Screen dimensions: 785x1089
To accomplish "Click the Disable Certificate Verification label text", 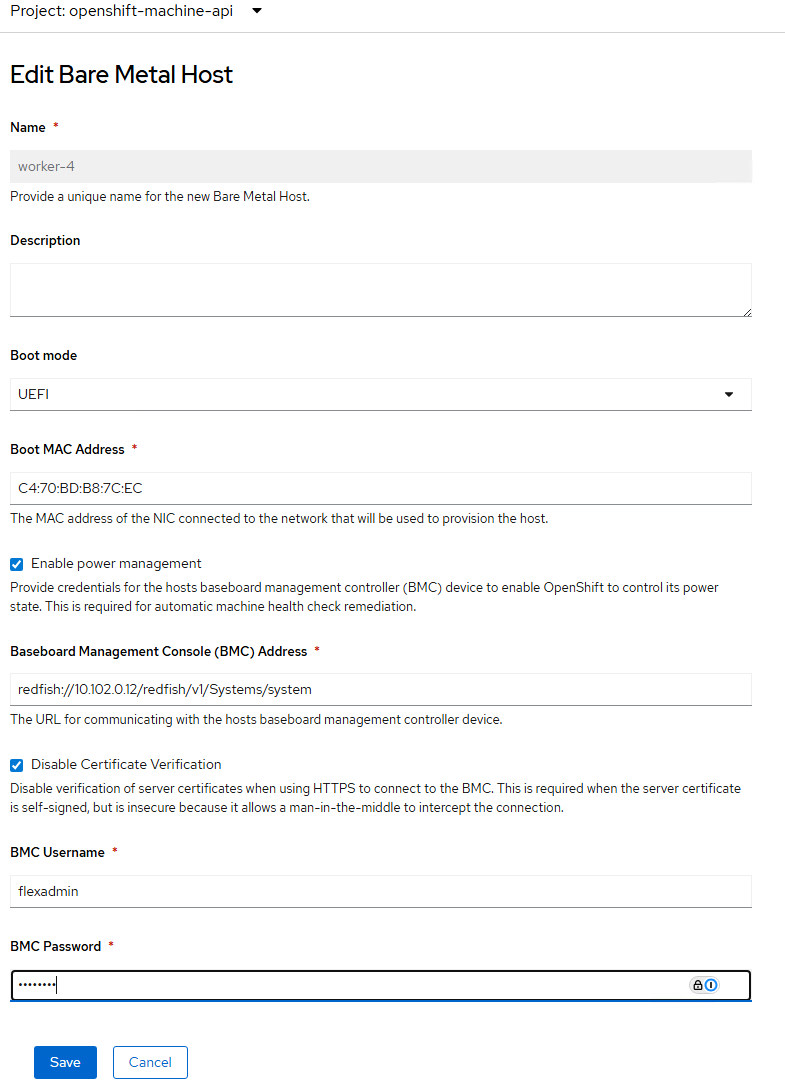I will [x=126, y=765].
